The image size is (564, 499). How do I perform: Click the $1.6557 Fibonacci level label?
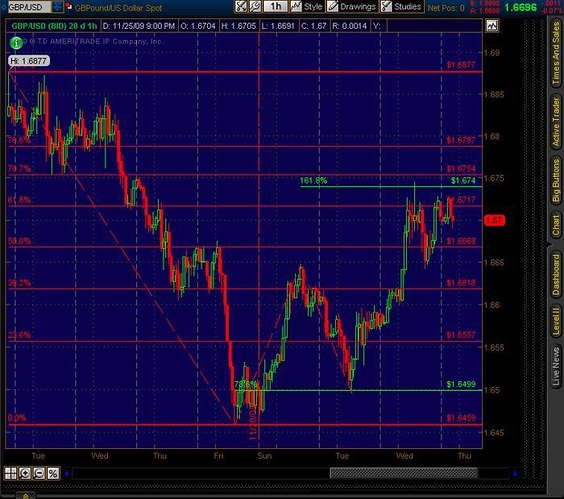[x=461, y=335]
